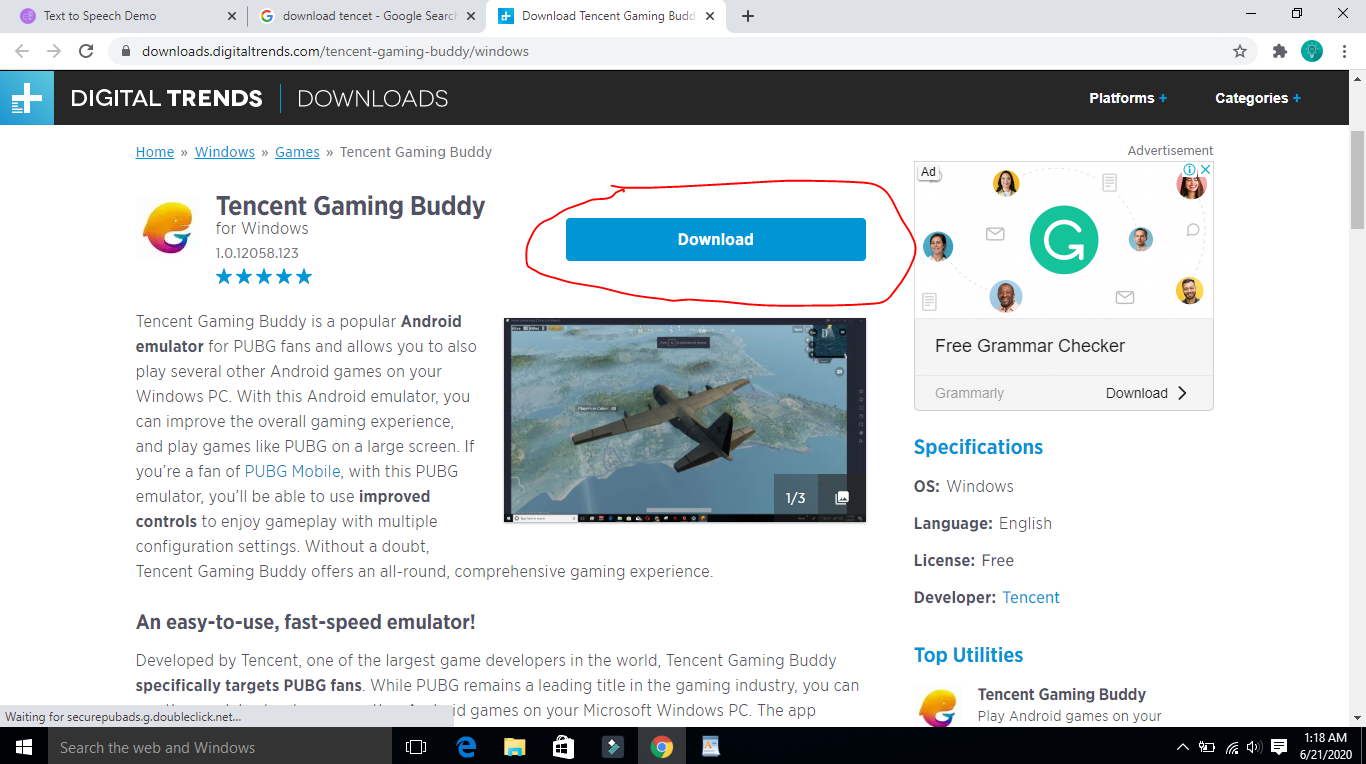Click the Chrome taskbar icon
Screen dimensions: 1366x764
(661, 747)
